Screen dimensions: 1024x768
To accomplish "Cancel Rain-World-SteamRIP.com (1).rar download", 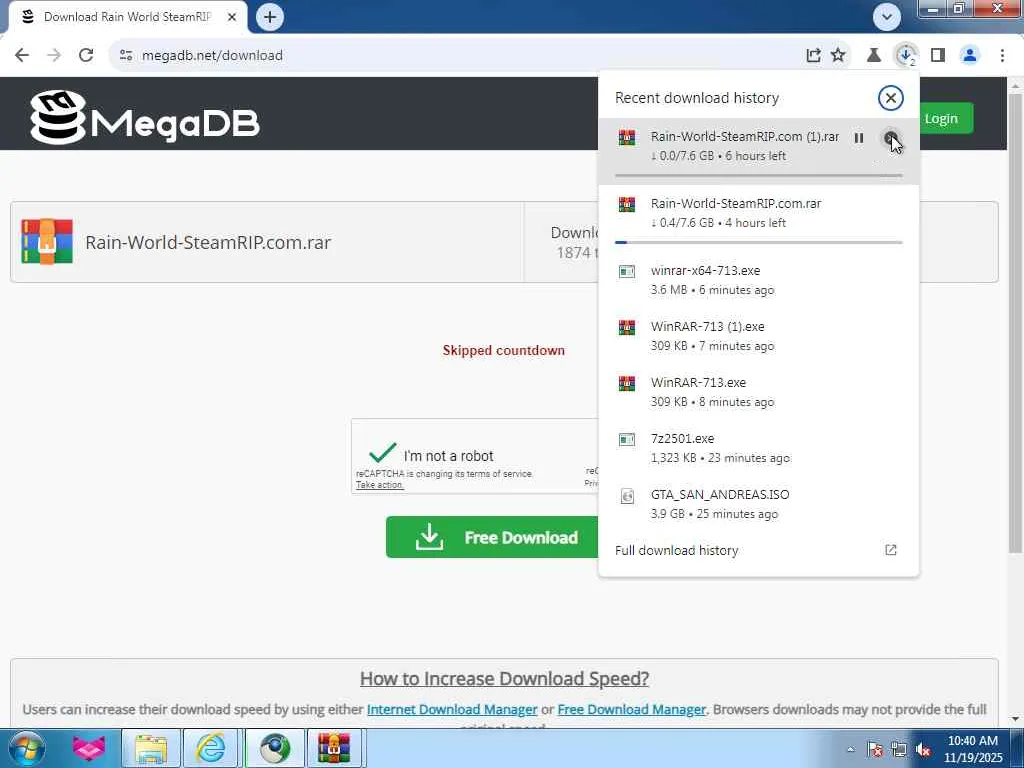I will pyautogui.click(x=890, y=138).
